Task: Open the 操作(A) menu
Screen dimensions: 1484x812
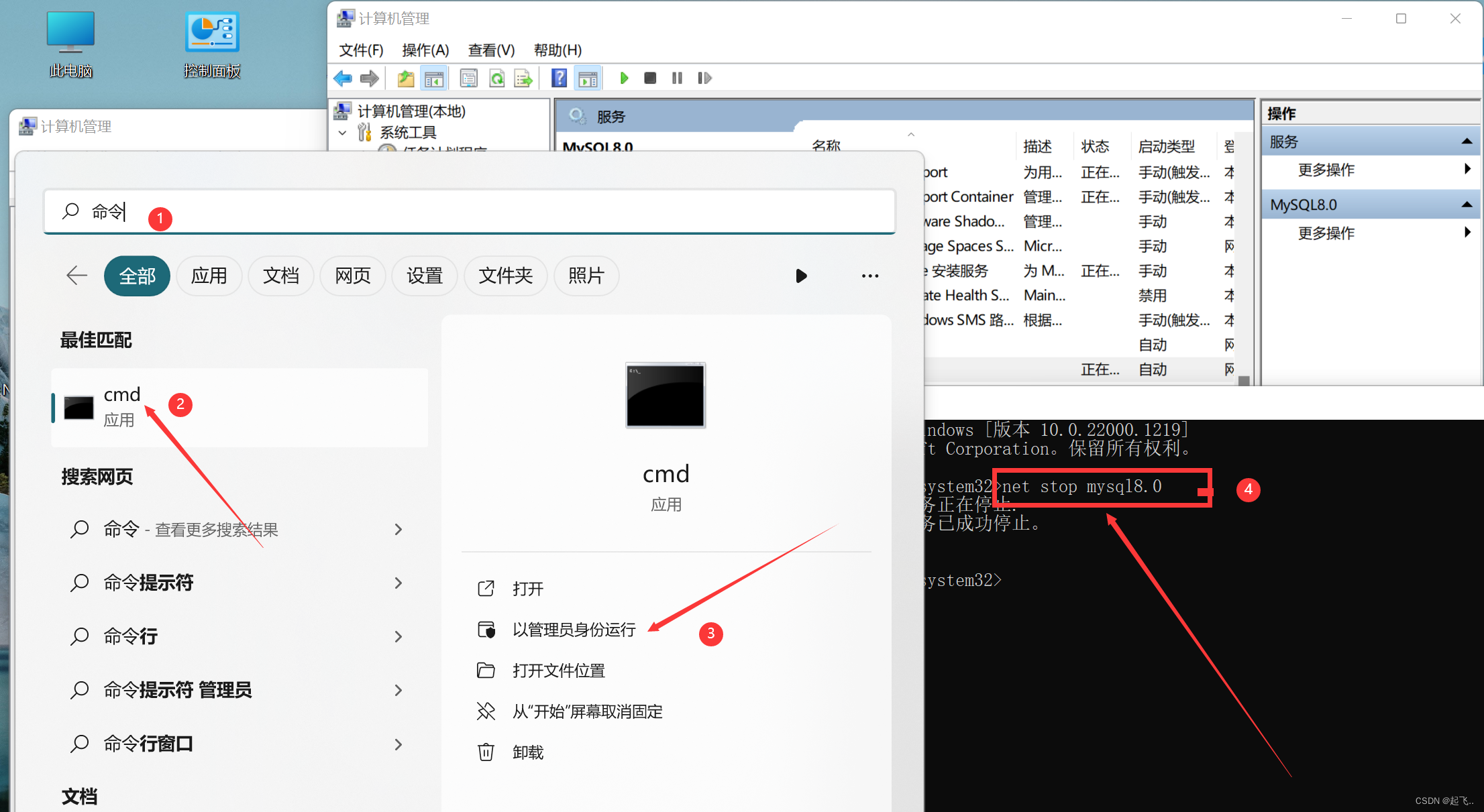Action: click(425, 50)
